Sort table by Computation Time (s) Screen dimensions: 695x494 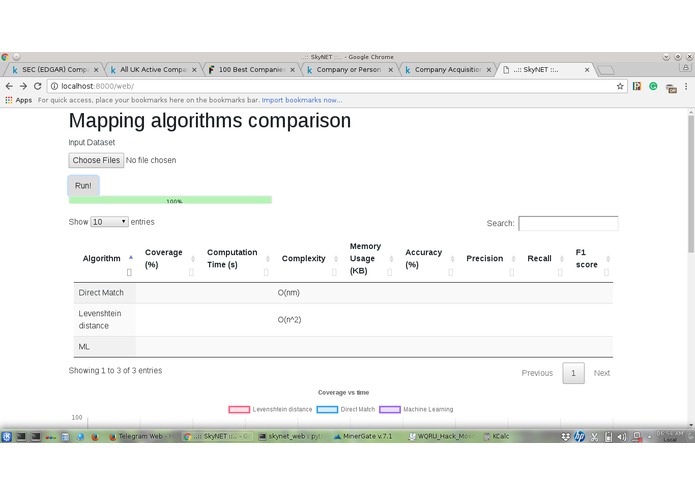[235, 258]
